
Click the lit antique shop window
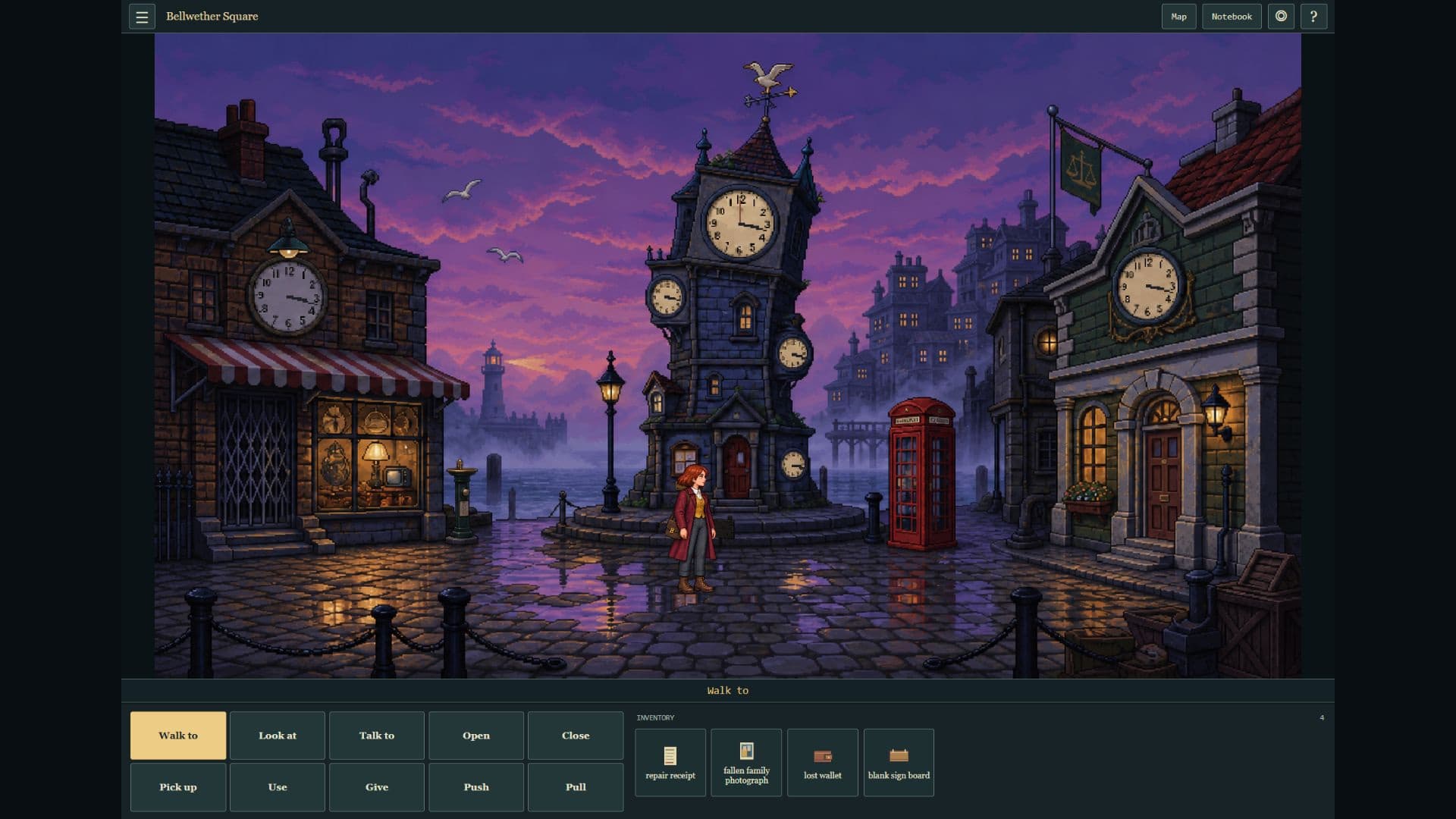[x=369, y=455]
